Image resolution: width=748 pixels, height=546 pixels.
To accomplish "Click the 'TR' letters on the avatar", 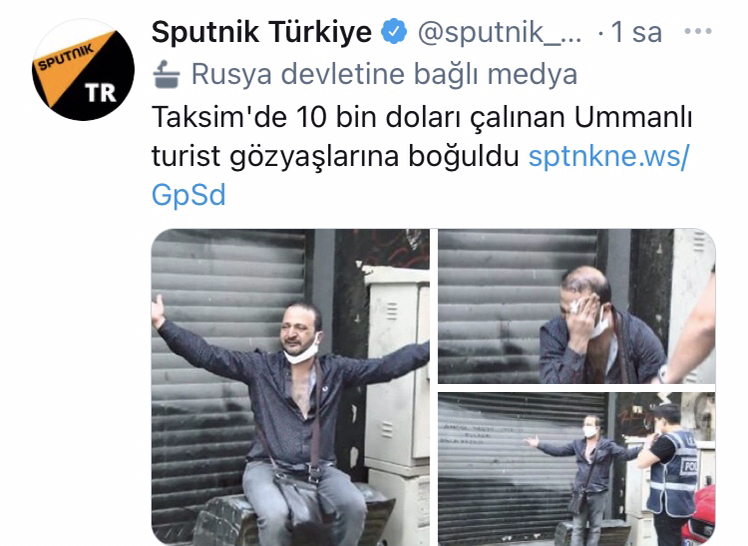I will click(101, 93).
